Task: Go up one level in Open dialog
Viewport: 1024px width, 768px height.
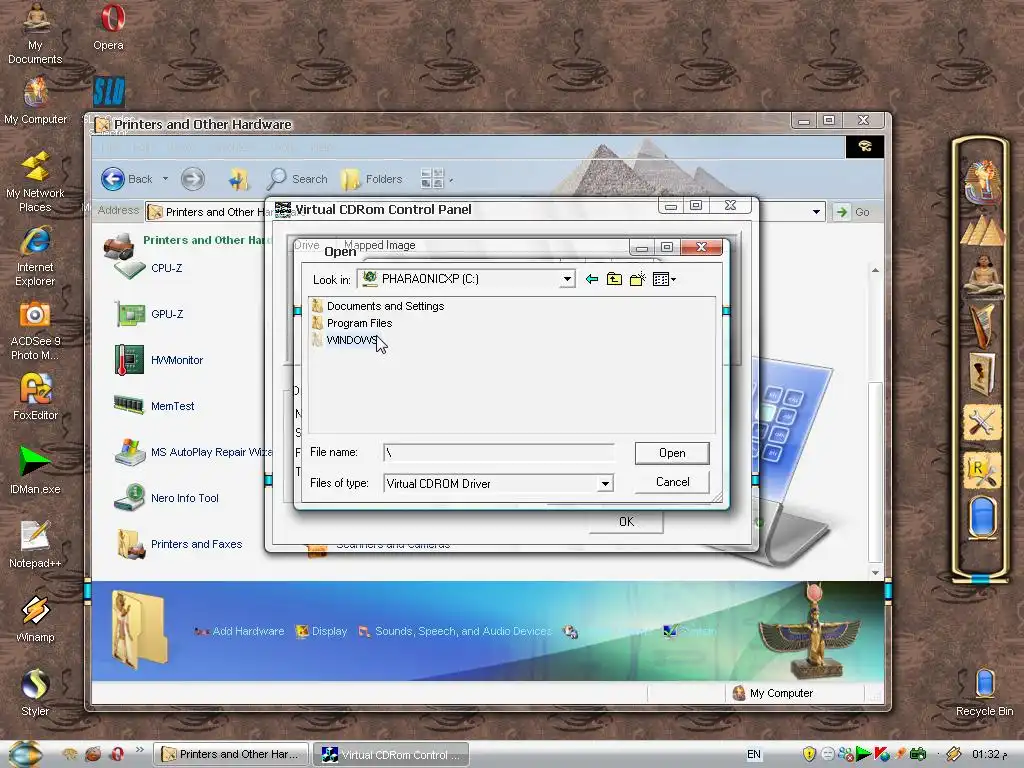Action: (614, 280)
